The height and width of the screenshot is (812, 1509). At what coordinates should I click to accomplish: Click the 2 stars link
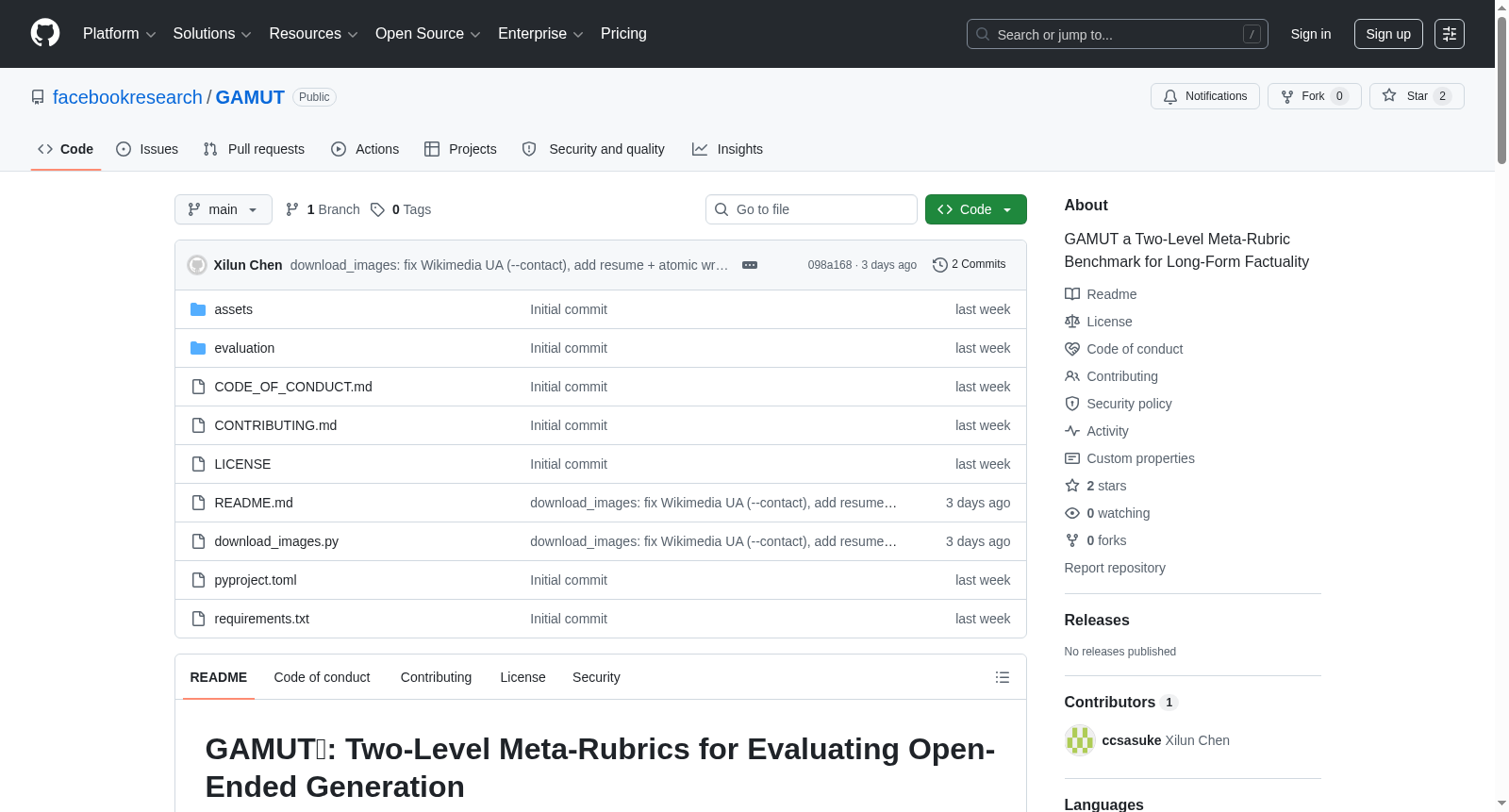[1106, 486]
